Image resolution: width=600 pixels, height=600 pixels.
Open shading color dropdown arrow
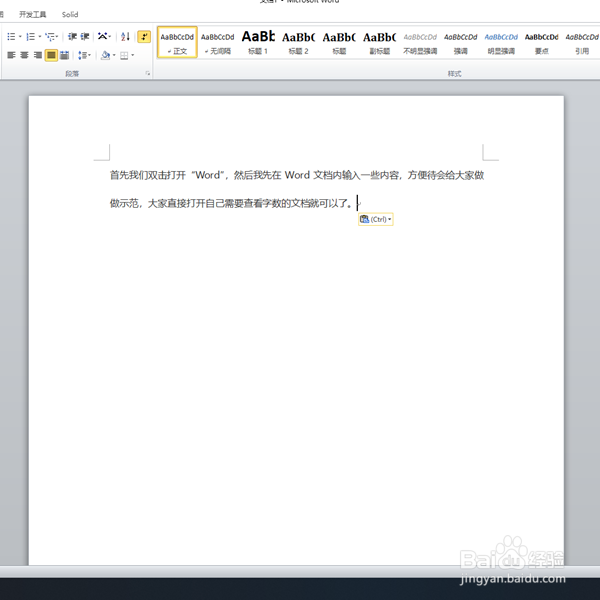point(114,55)
